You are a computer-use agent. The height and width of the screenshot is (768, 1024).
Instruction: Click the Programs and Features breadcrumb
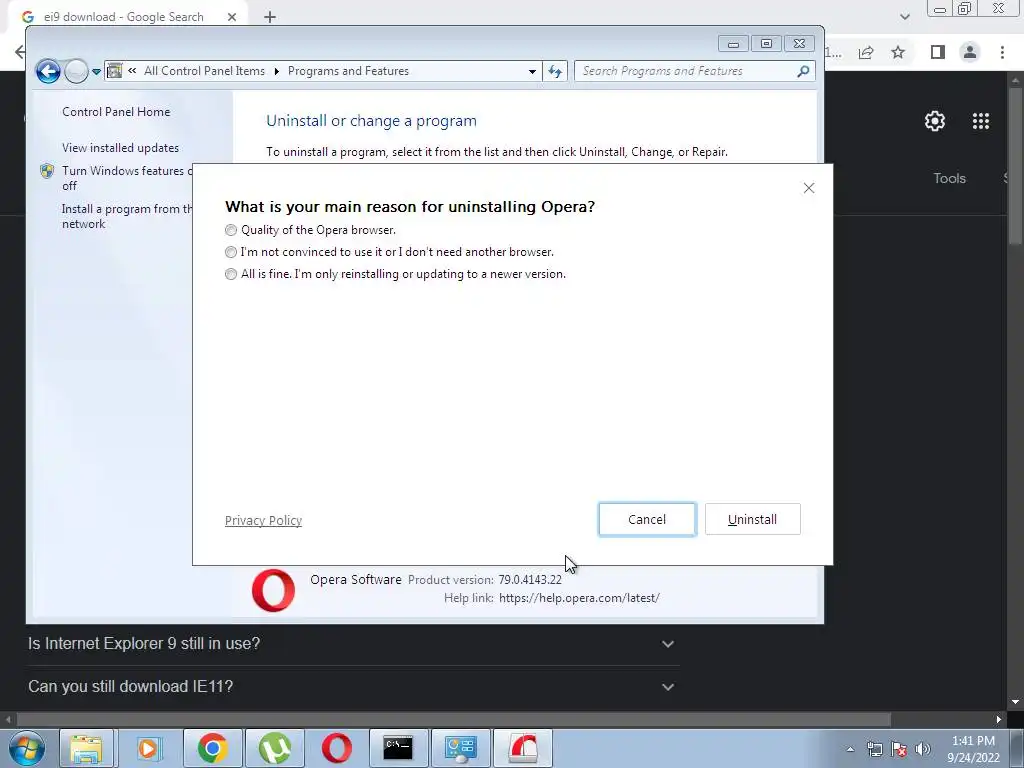(x=348, y=71)
